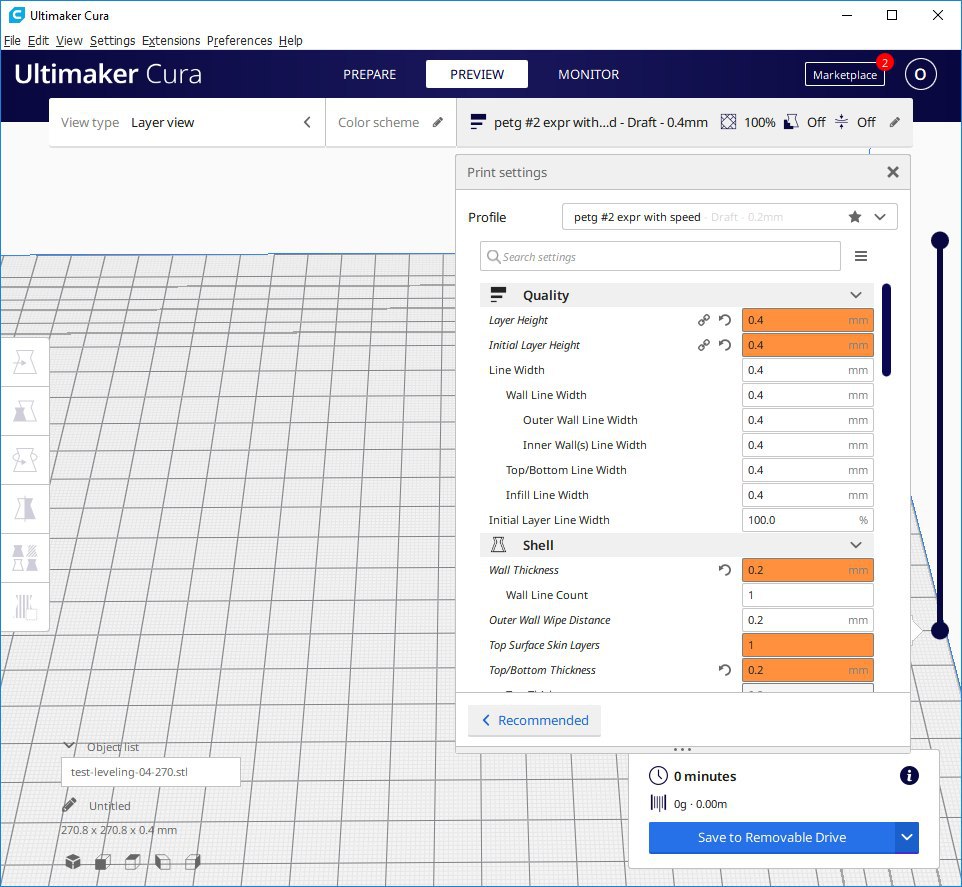This screenshot has height=887, width=962.
Task: Switch to MONITOR stage
Action: (x=588, y=74)
